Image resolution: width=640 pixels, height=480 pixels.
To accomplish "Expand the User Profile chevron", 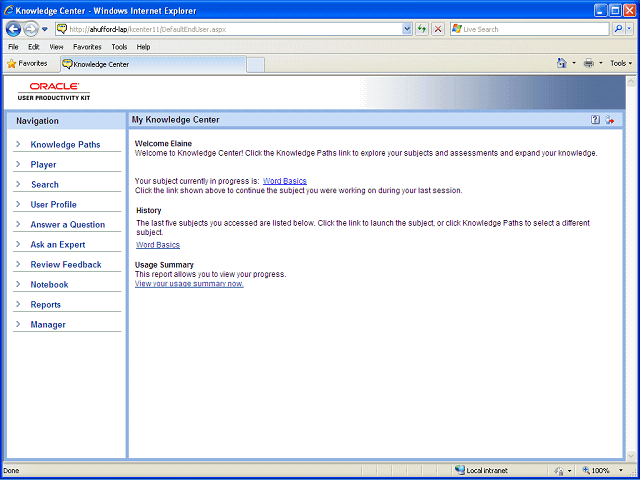I will (x=18, y=204).
